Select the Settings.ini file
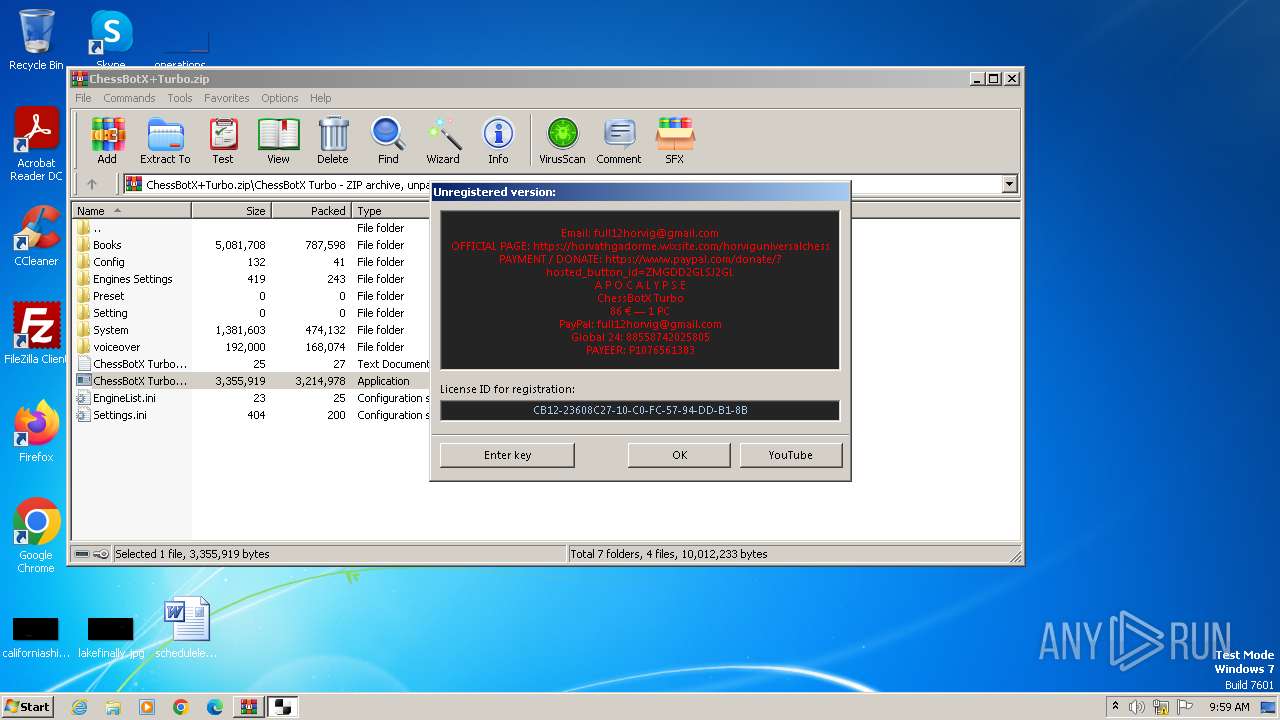1280x720 pixels. click(250, 415)
